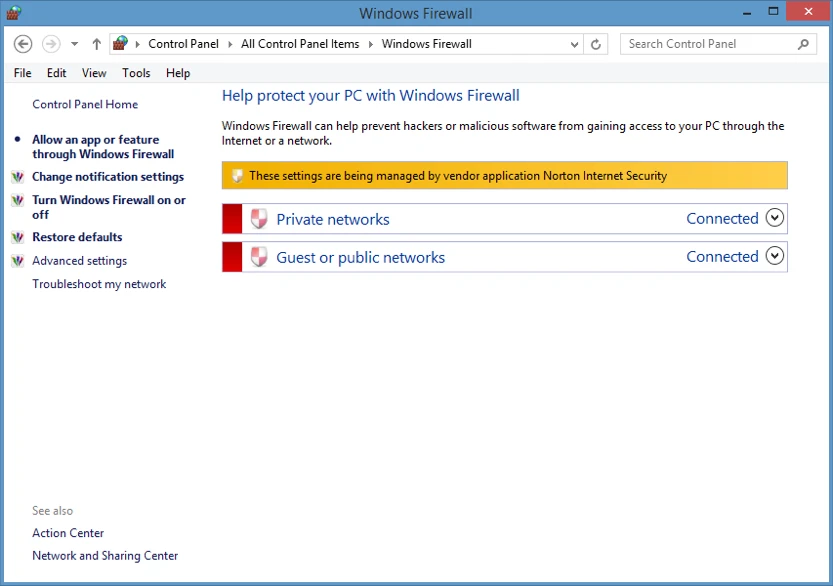Viewport: 833px width, 586px height.
Task: Click the shield icon in yellow Norton banner
Action: [x=237, y=176]
